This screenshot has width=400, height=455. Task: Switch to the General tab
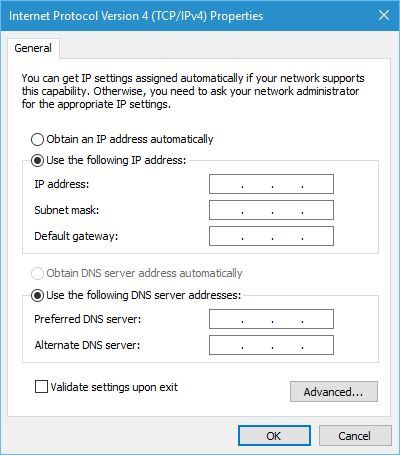33,48
